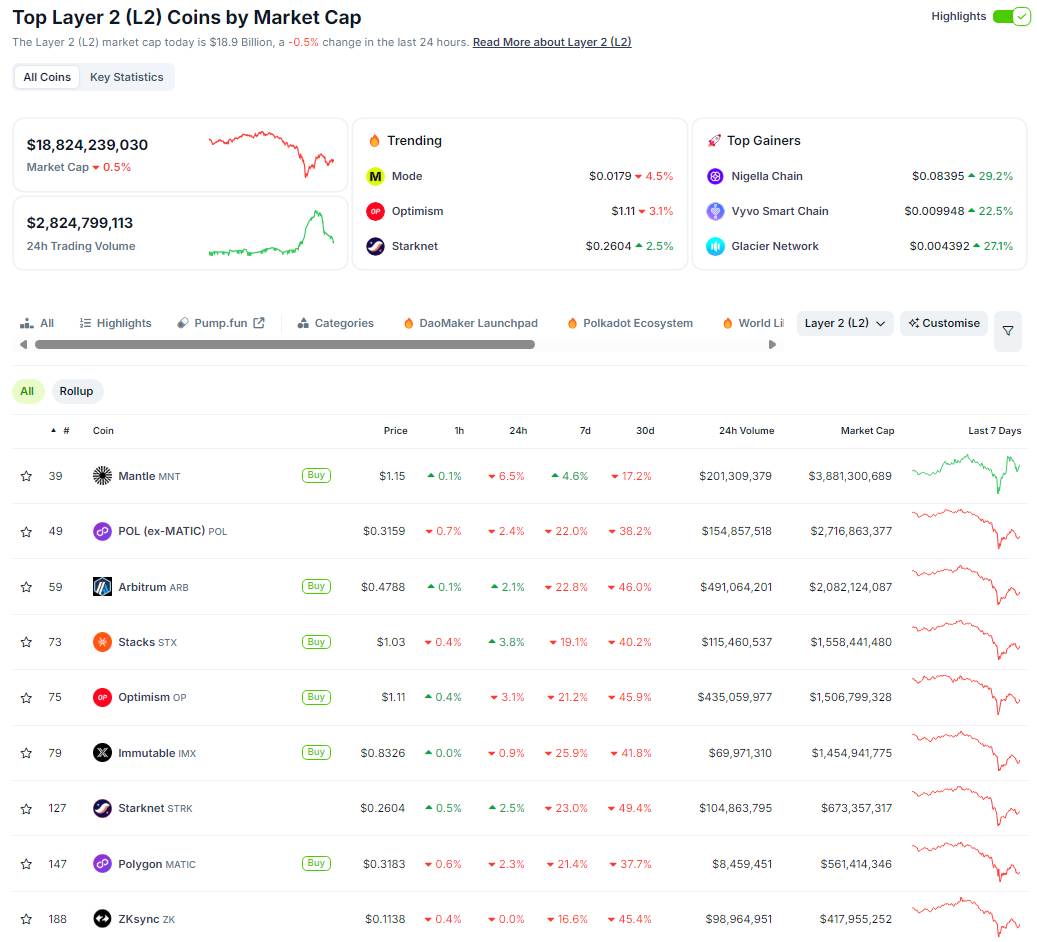Toggle the ZKsync favorite star

(x=26, y=919)
